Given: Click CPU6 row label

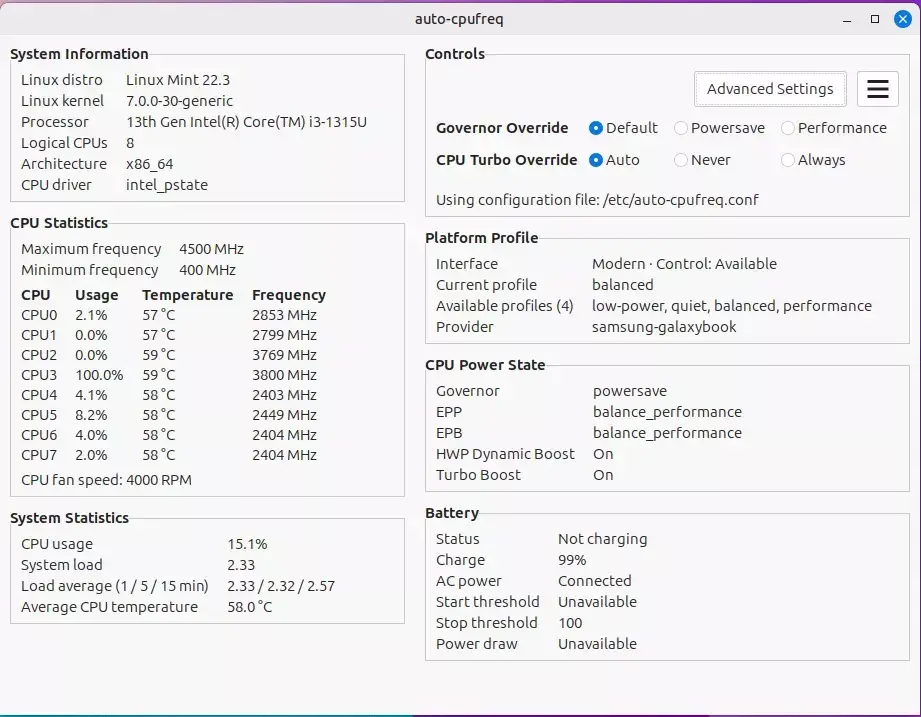Looking at the screenshot, I should [39, 435].
